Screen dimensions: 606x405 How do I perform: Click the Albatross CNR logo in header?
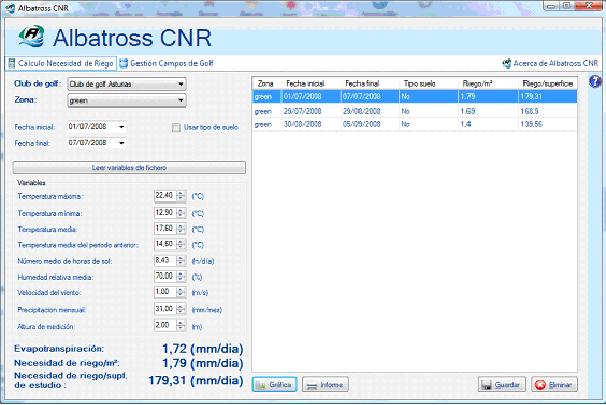pyautogui.click(x=31, y=36)
